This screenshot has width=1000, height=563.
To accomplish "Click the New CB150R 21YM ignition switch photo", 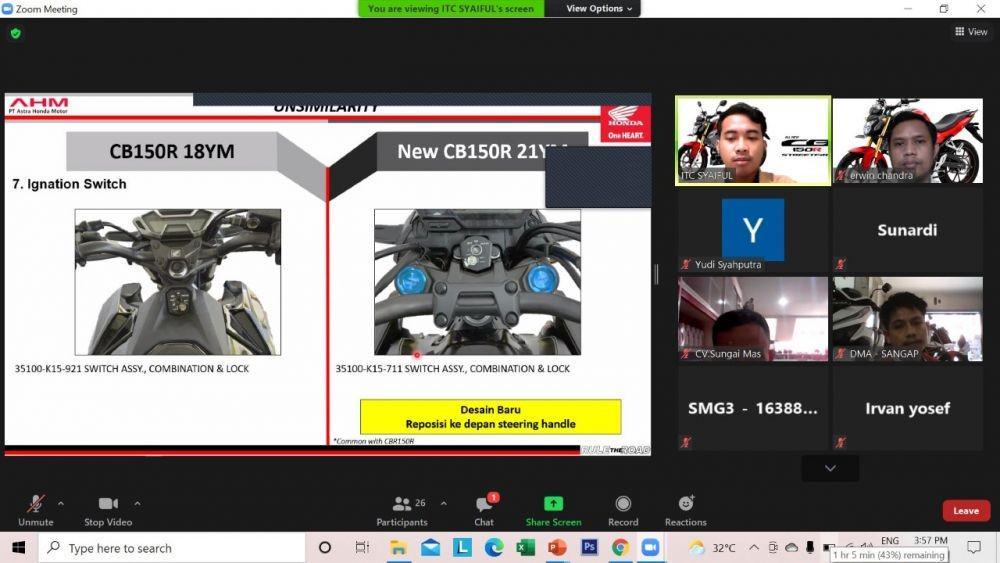I will pyautogui.click(x=477, y=282).
